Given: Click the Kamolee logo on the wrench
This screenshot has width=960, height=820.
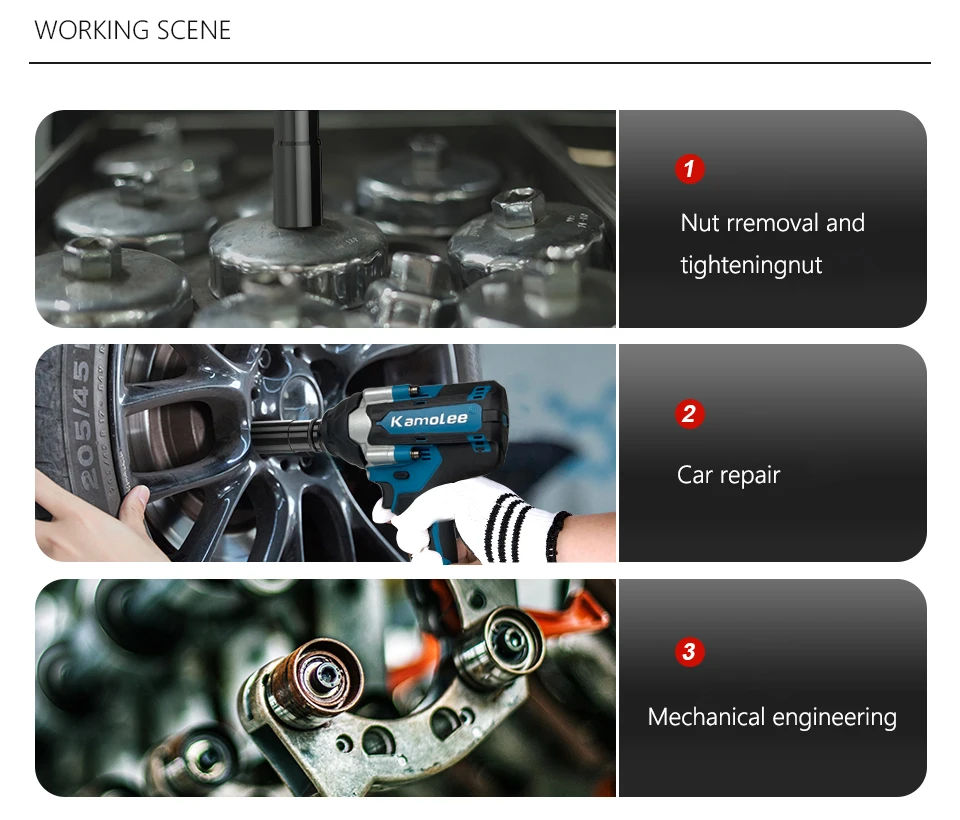Looking at the screenshot, I should click(x=429, y=419).
